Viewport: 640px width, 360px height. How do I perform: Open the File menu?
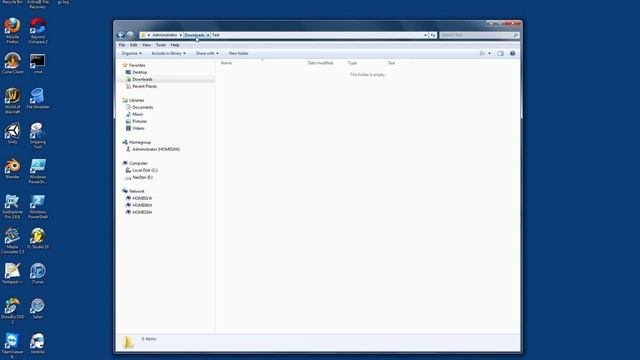(122, 45)
